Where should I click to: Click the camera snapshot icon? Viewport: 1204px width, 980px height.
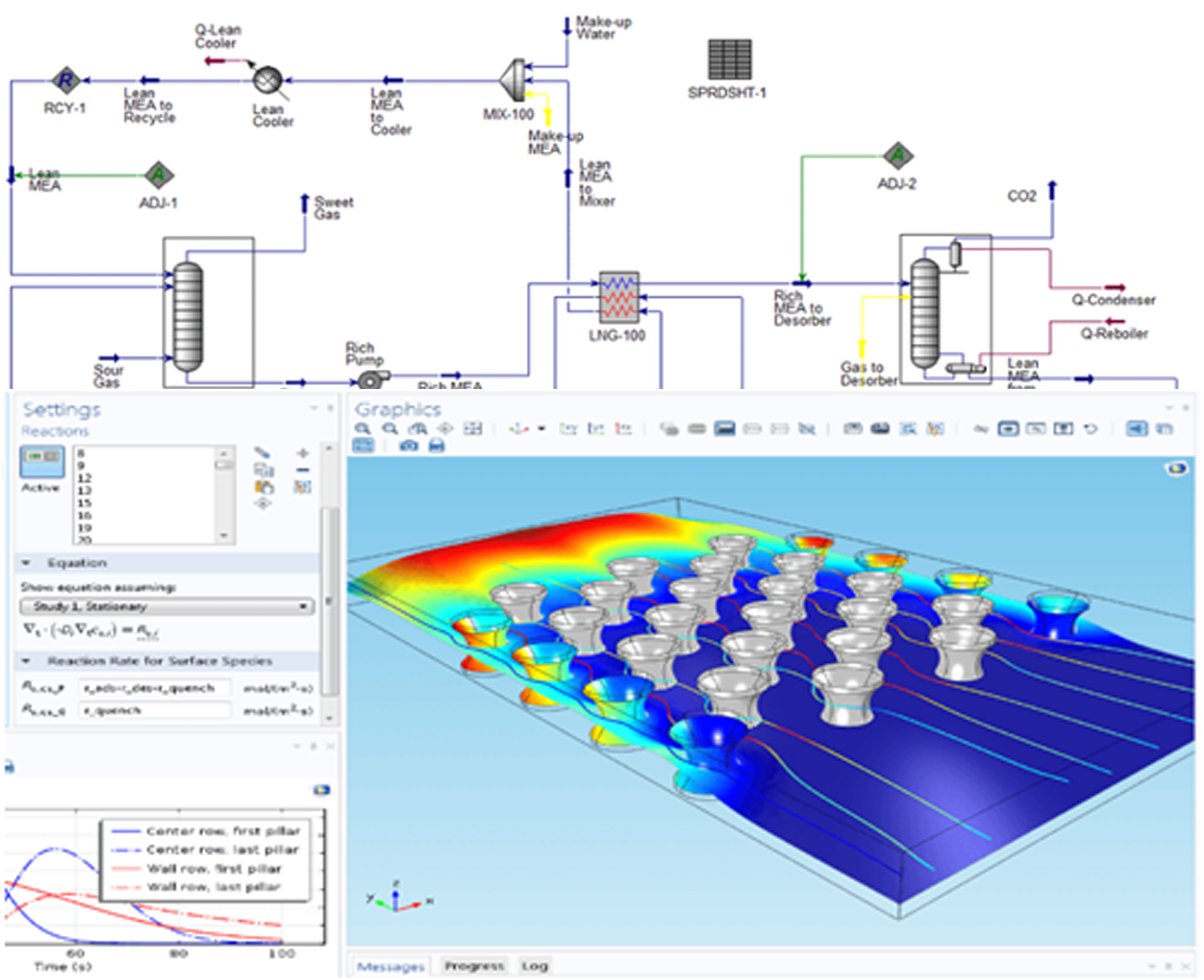[x=409, y=446]
